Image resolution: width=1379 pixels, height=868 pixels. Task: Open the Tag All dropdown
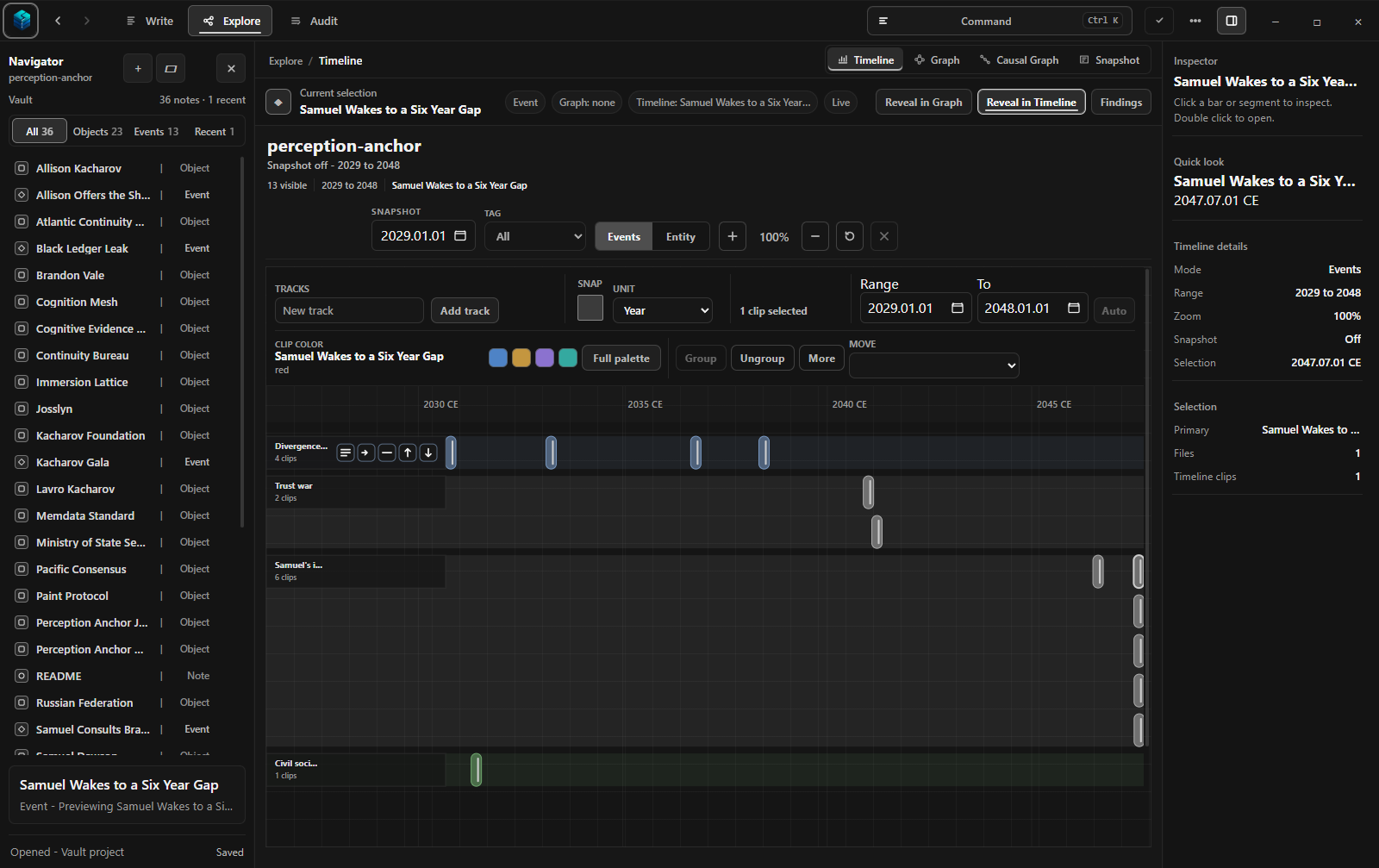tap(535, 237)
